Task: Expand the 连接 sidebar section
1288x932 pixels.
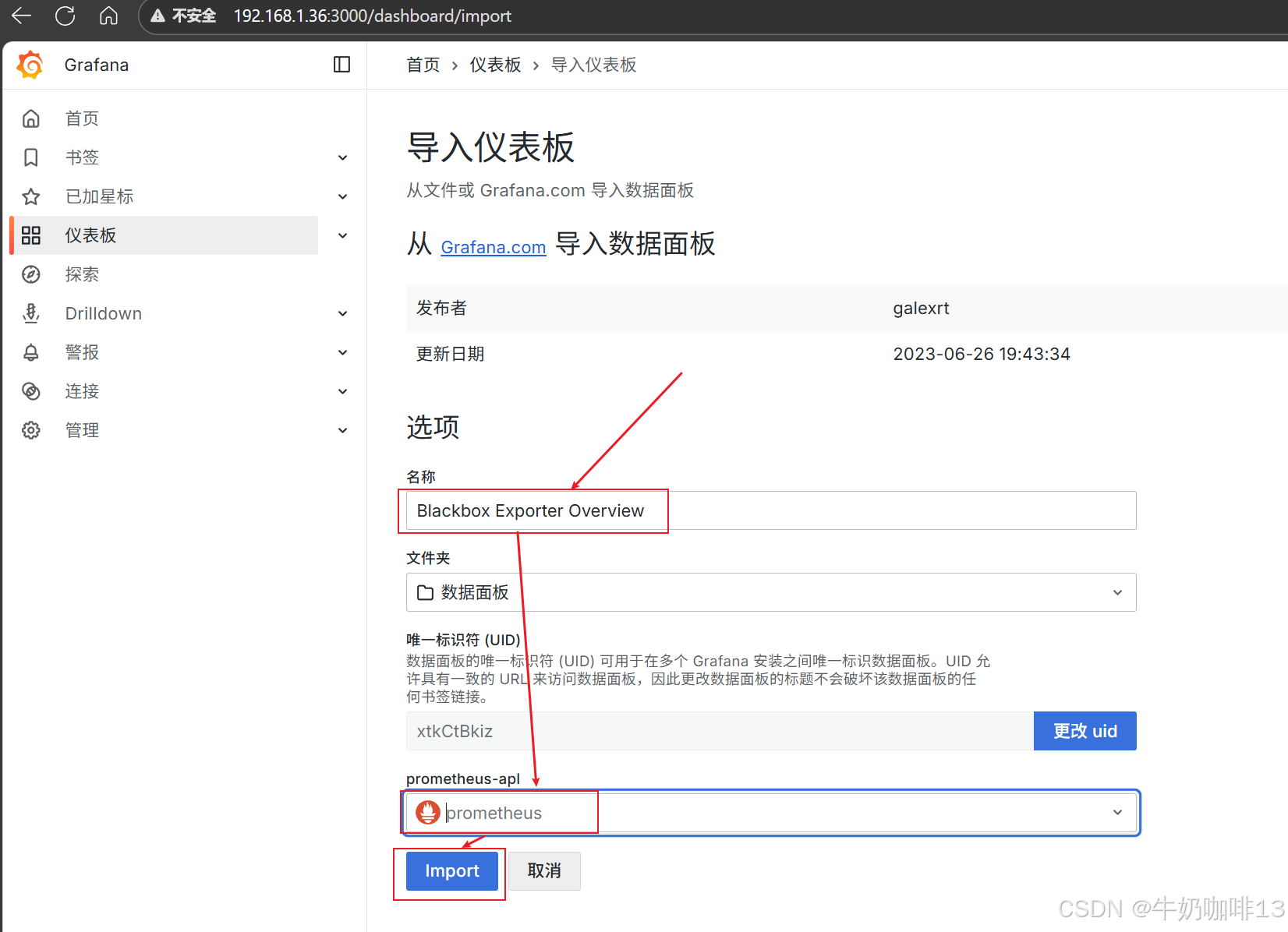Action: (342, 391)
